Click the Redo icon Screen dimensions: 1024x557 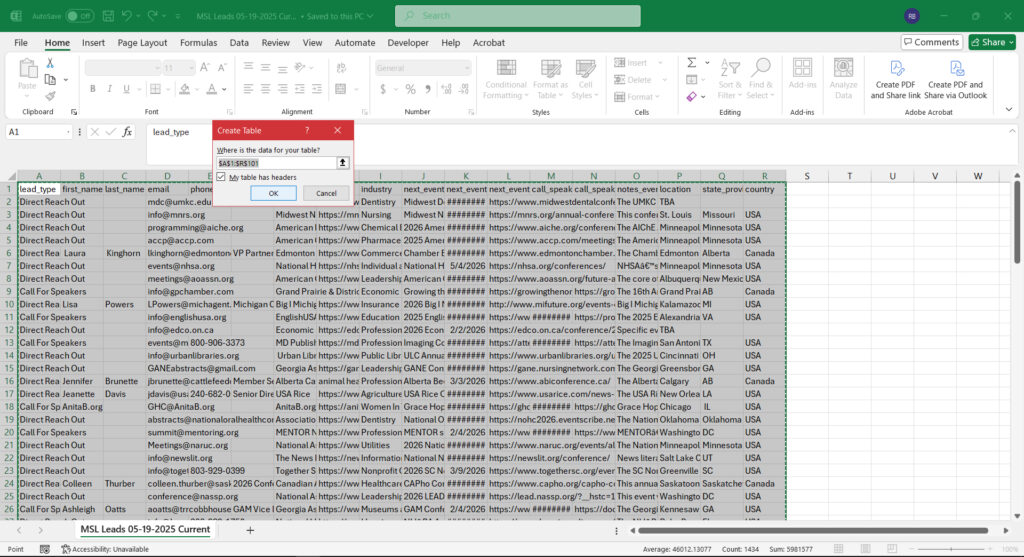153,16
